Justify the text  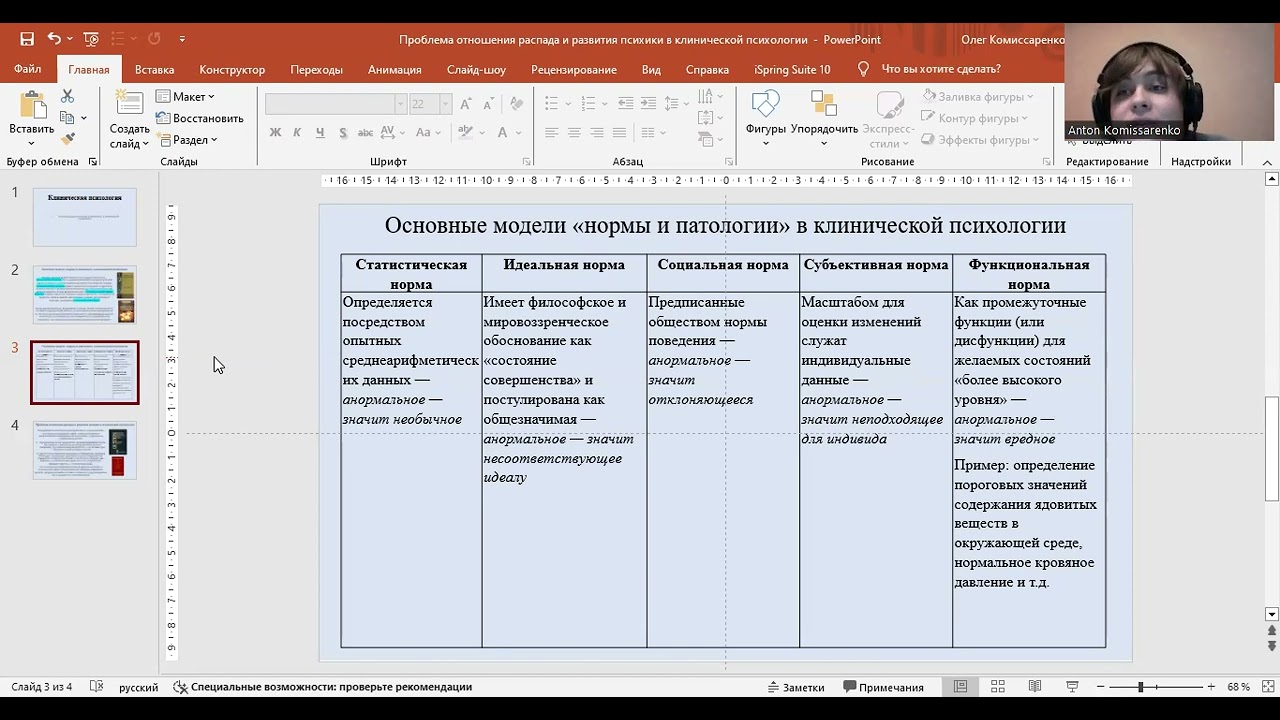tap(619, 132)
